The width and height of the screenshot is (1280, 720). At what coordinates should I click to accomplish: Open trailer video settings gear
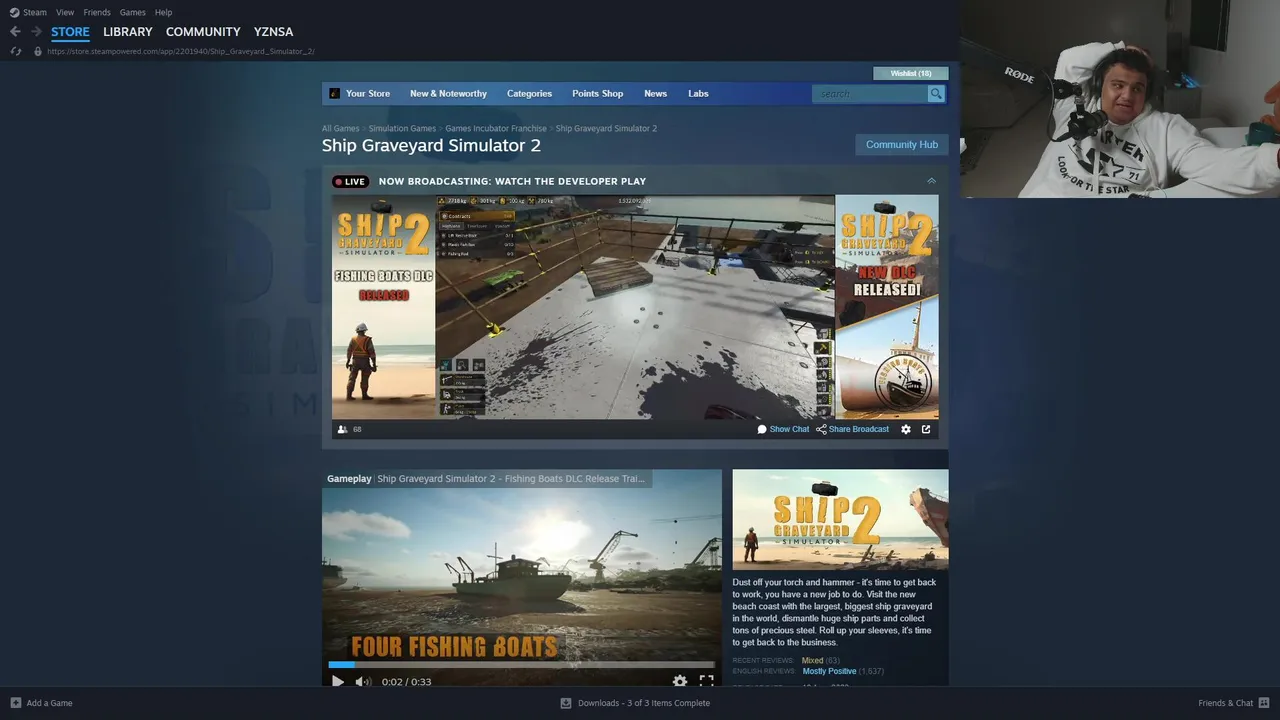tap(680, 681)
